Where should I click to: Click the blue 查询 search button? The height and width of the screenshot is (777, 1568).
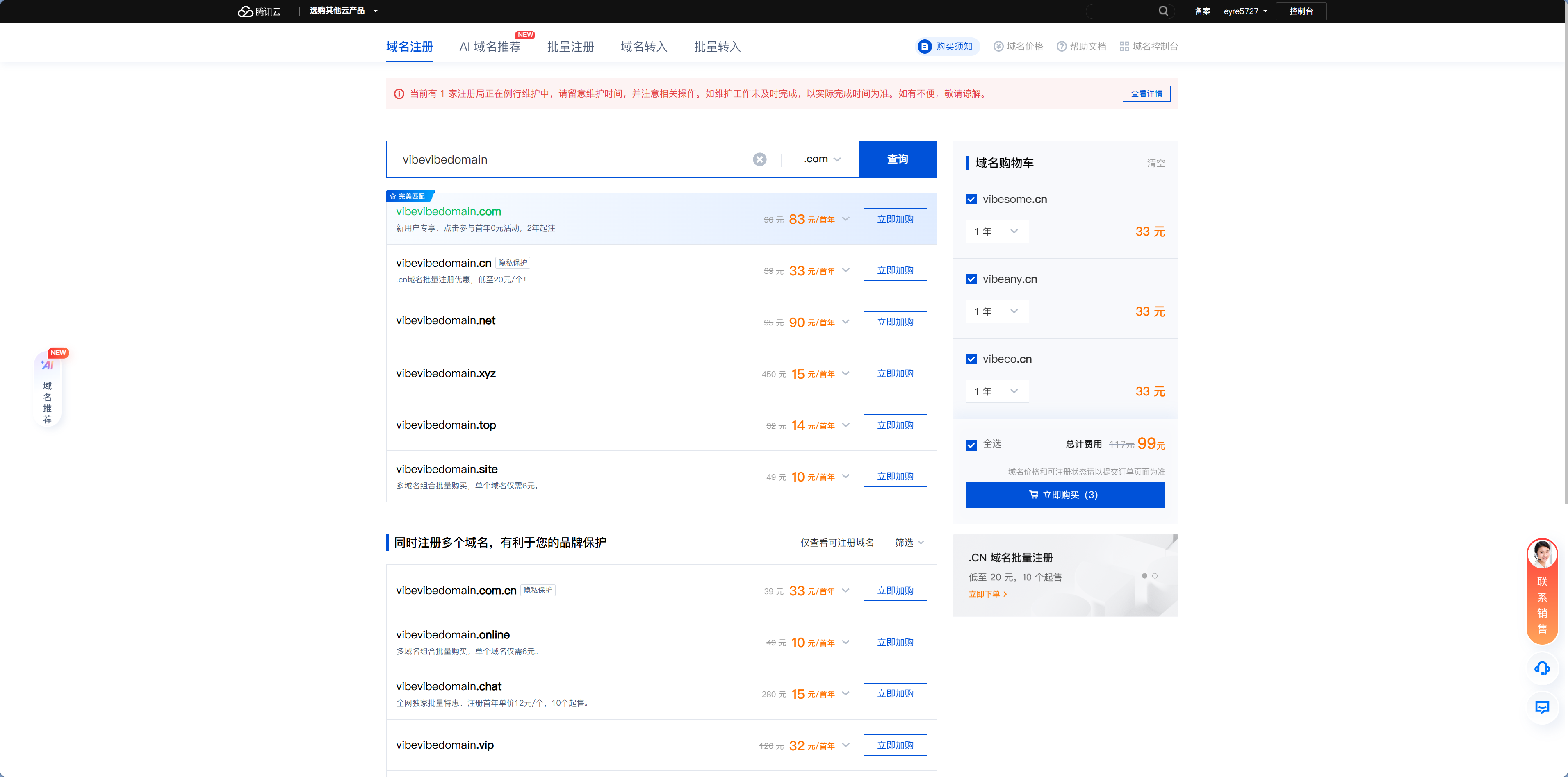tap(897, 159)
